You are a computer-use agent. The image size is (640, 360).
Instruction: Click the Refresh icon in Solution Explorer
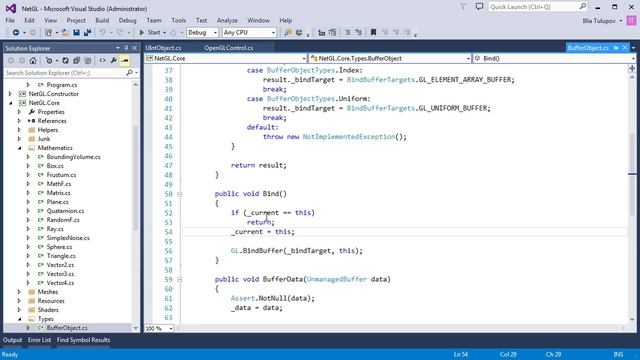[65, 60]
